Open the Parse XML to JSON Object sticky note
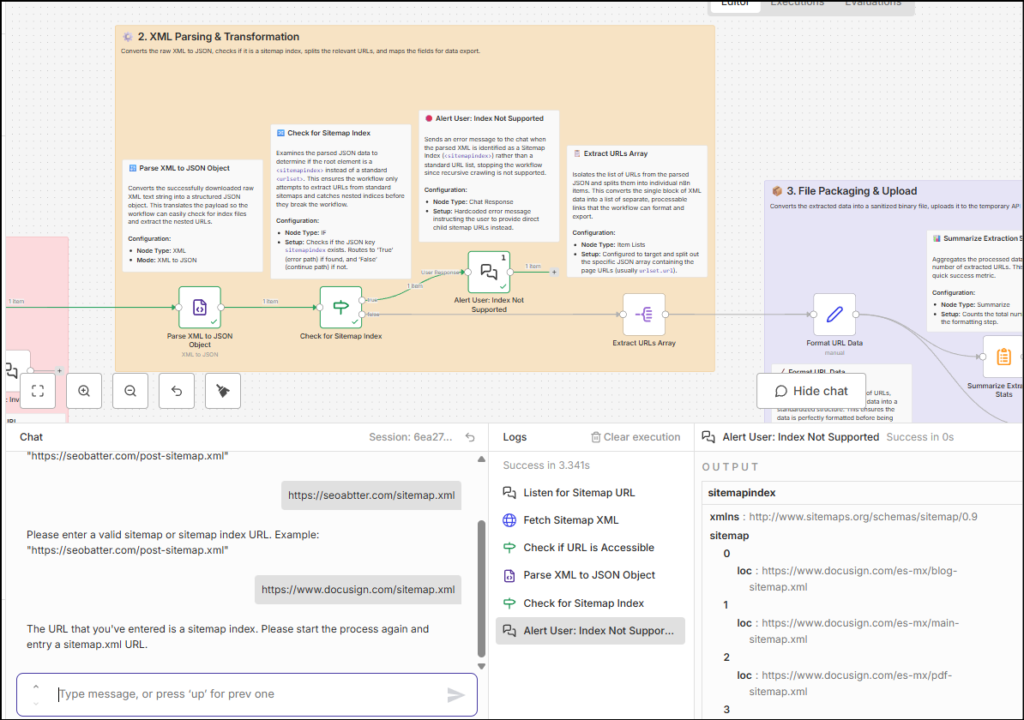Screen dimensions: 1024x720 (192, 216)
